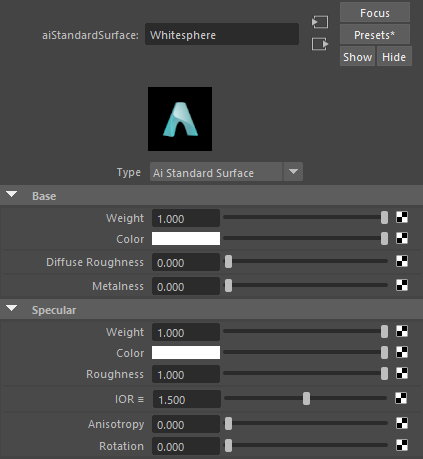The width and height of the screenshot is (423, 459).
Task: Open the Type dropdown arrow
Action: [x=293, y=172]
